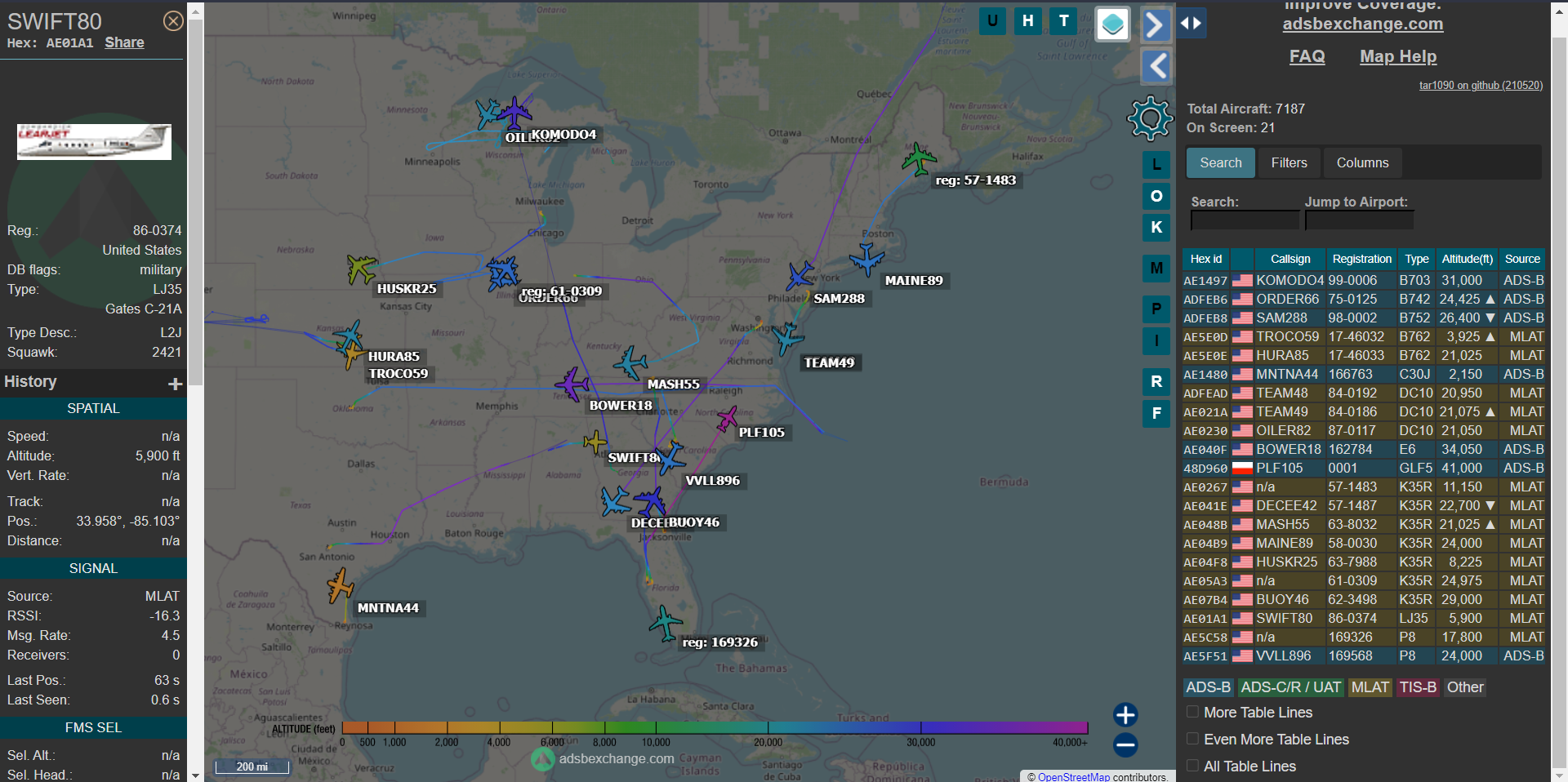
Task: Expand the History section plus icon
Action: pyautogui.click(x=175, y=384)
